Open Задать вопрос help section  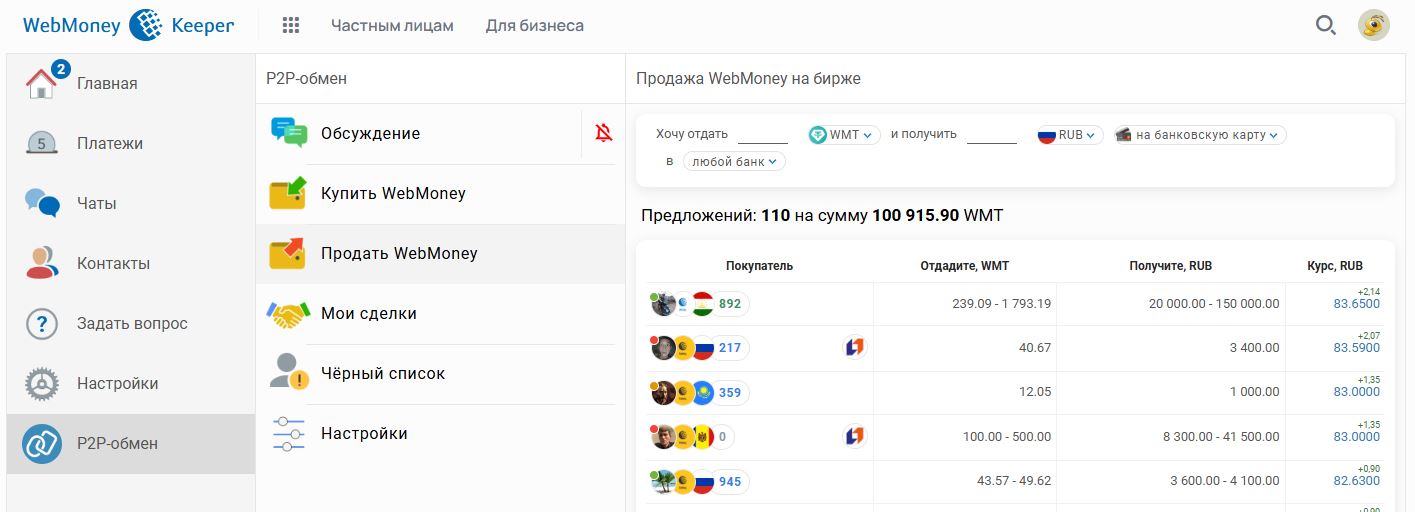pyautogui.click(x=132, y=323)
